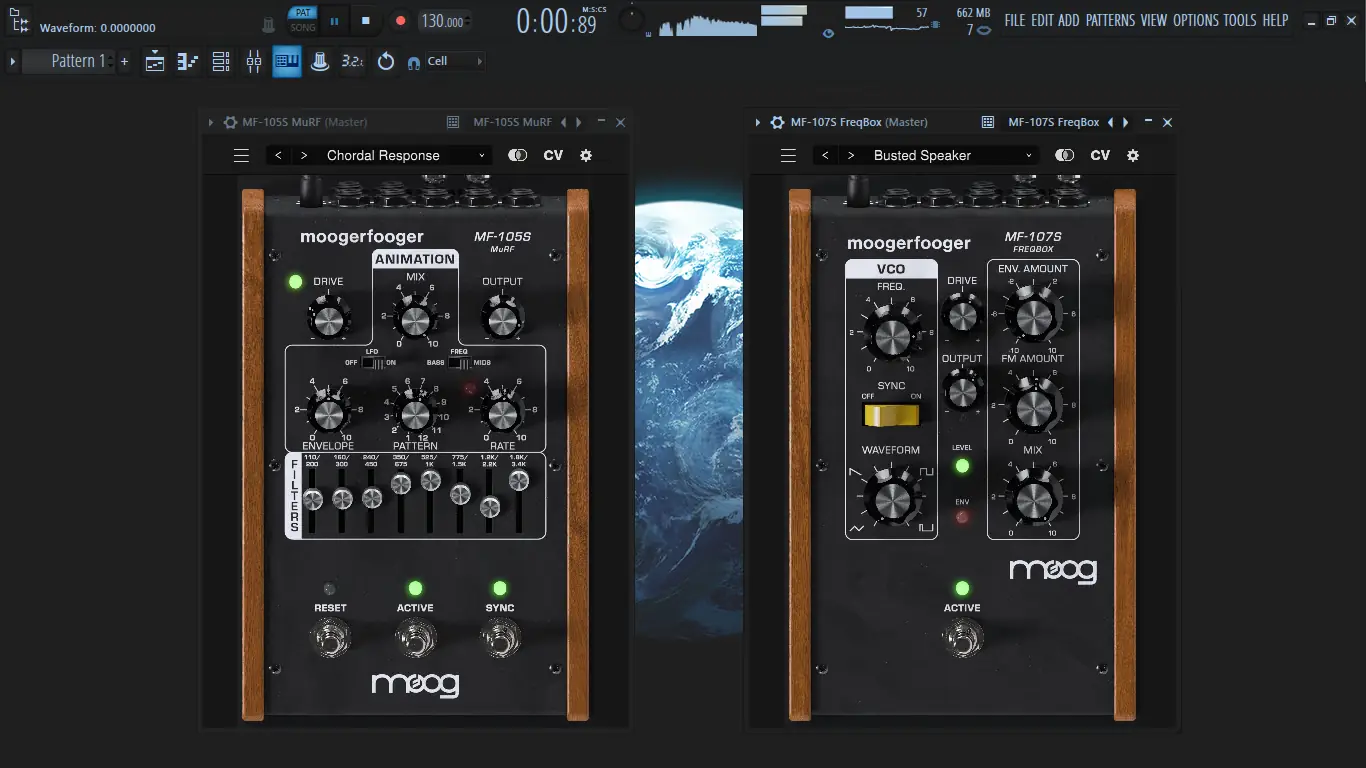Screen dimensions: 1366x768
Task: Open the channel rack
Action: (x=221, y=62)
